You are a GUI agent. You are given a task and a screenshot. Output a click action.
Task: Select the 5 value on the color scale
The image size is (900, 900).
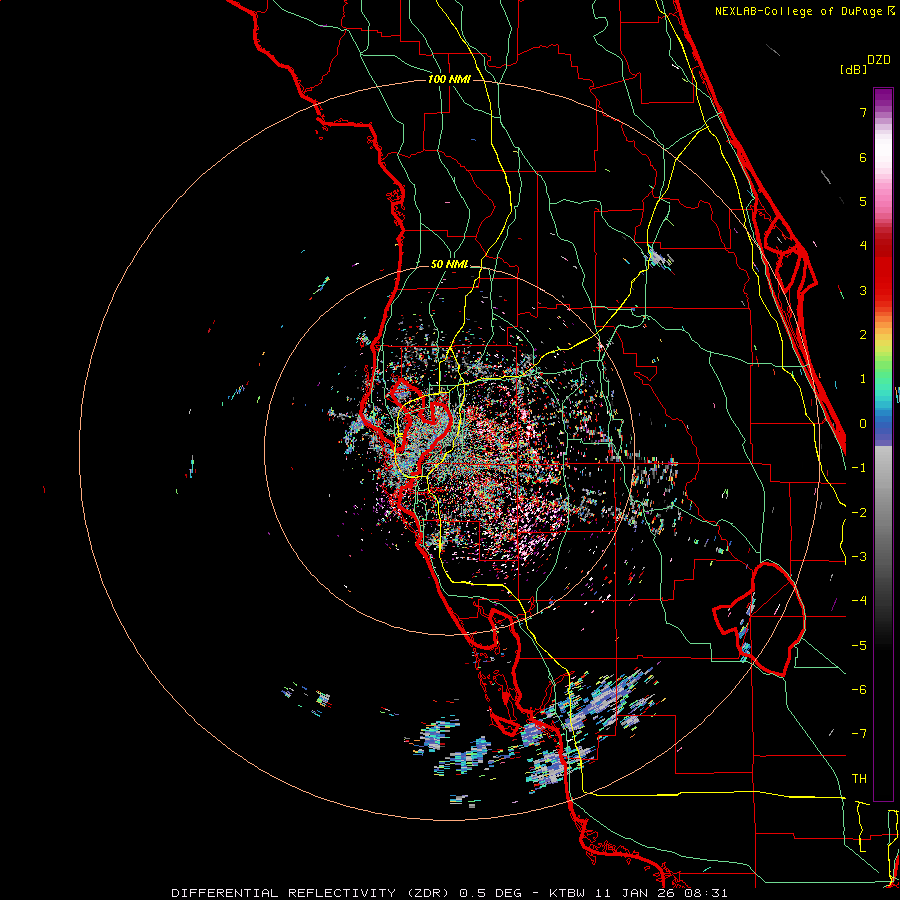863,201
